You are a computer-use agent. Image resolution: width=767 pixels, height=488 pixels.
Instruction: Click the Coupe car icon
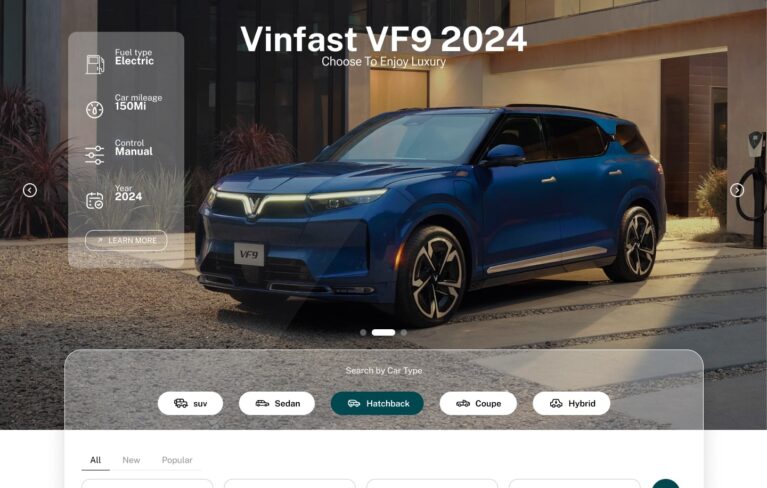click(x=463, y=403)
